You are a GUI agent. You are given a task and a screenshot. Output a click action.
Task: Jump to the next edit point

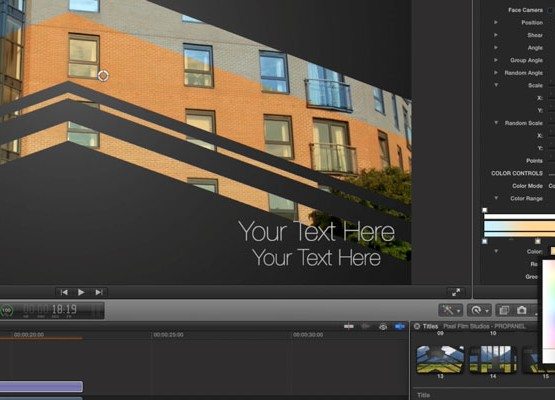tap(98, 292)
